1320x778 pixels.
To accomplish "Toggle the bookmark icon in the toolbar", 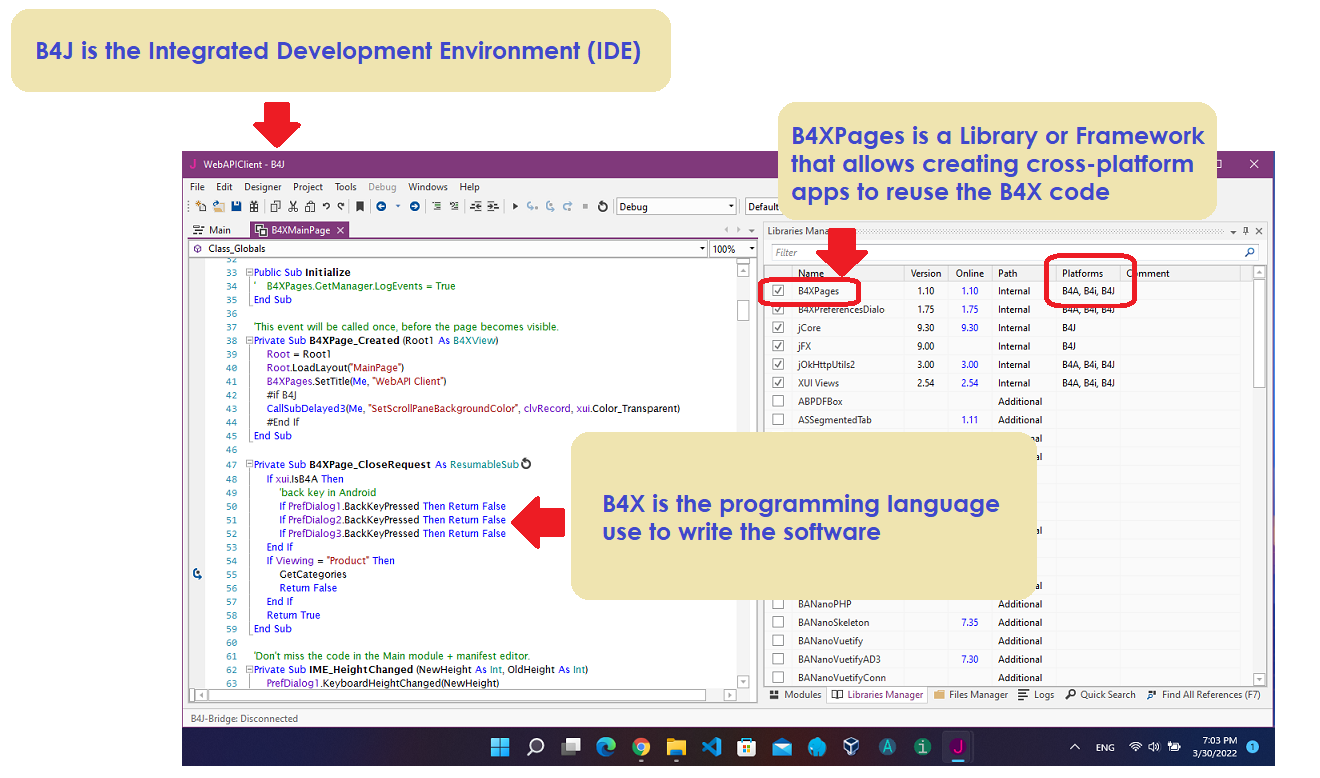I will 359,207.
